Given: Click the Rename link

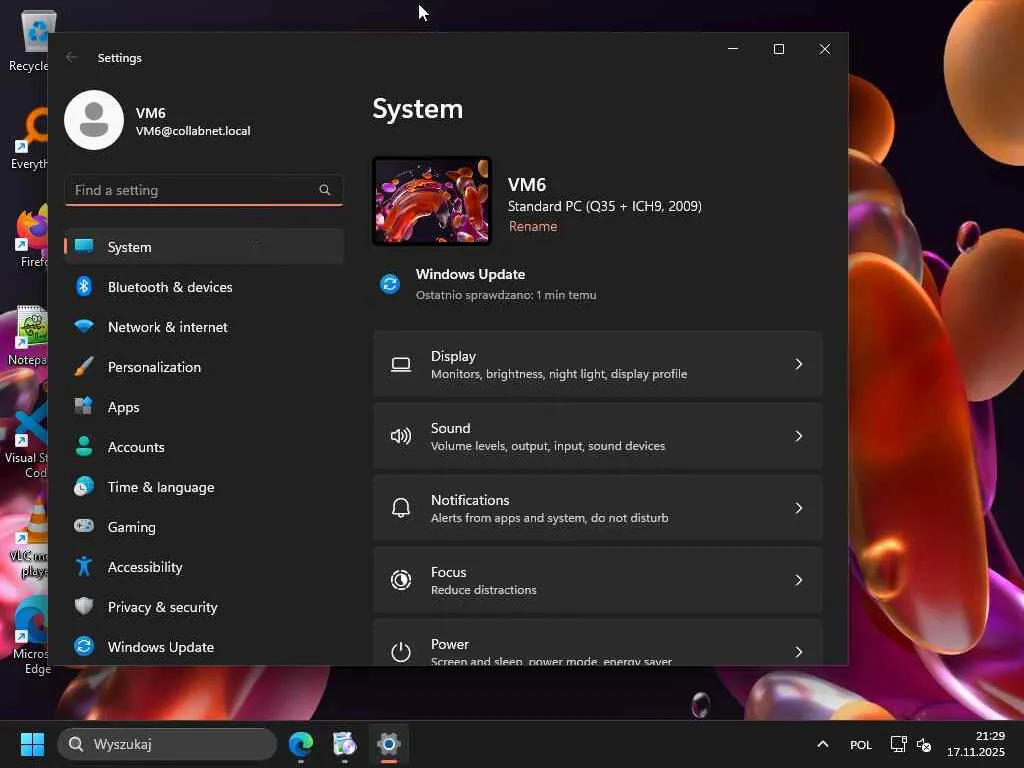Looking at the screenshot, I should (x=533, y=226).
